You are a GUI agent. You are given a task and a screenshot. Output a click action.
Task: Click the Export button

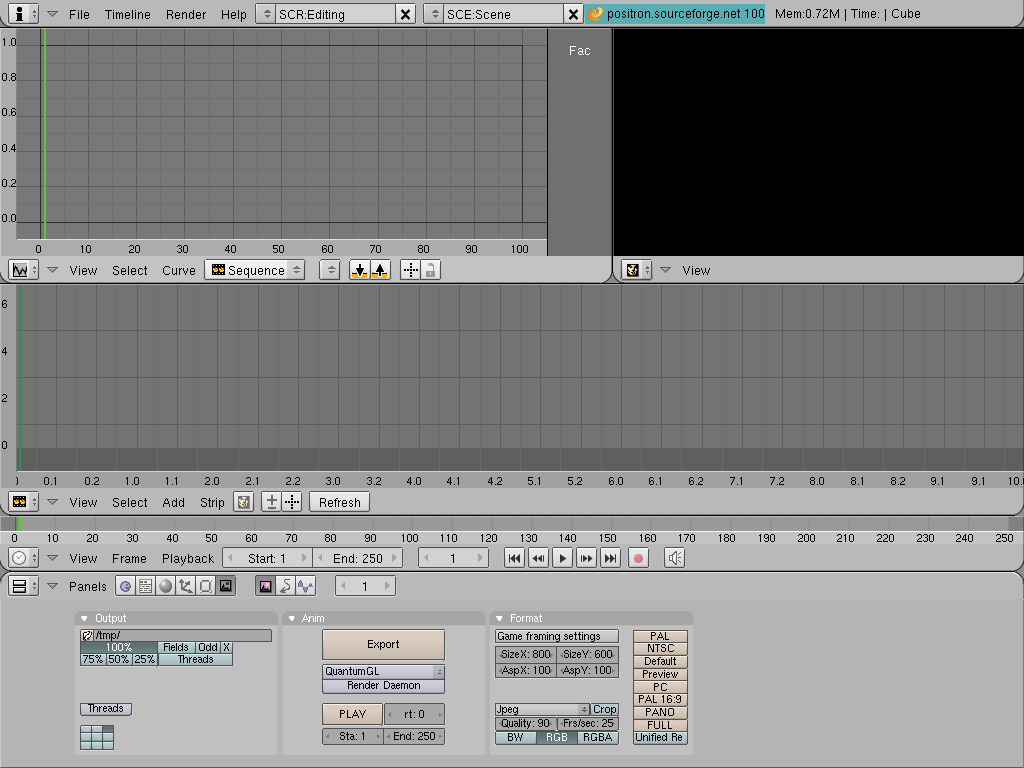[x=383, y=645]
